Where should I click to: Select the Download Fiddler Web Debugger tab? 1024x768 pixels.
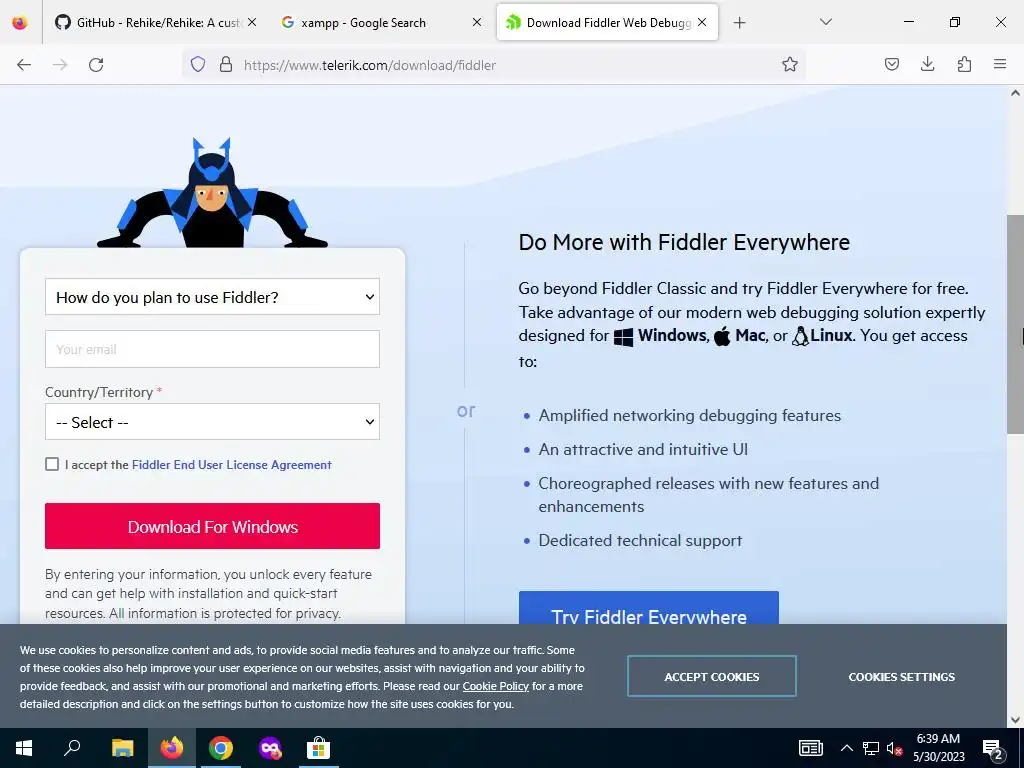pyautogui.click(x=607, y=22)
